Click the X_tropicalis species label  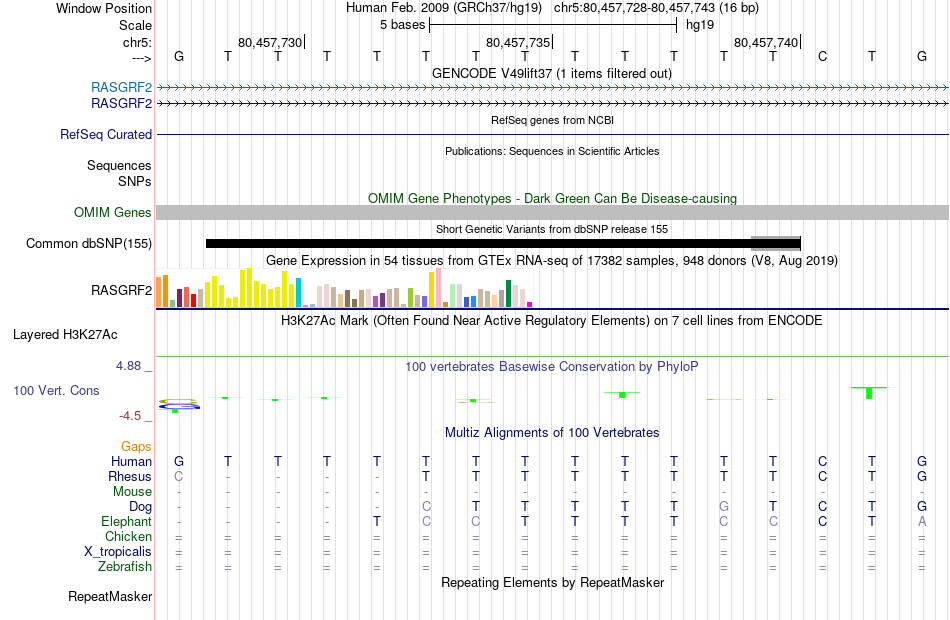point(118,552)
